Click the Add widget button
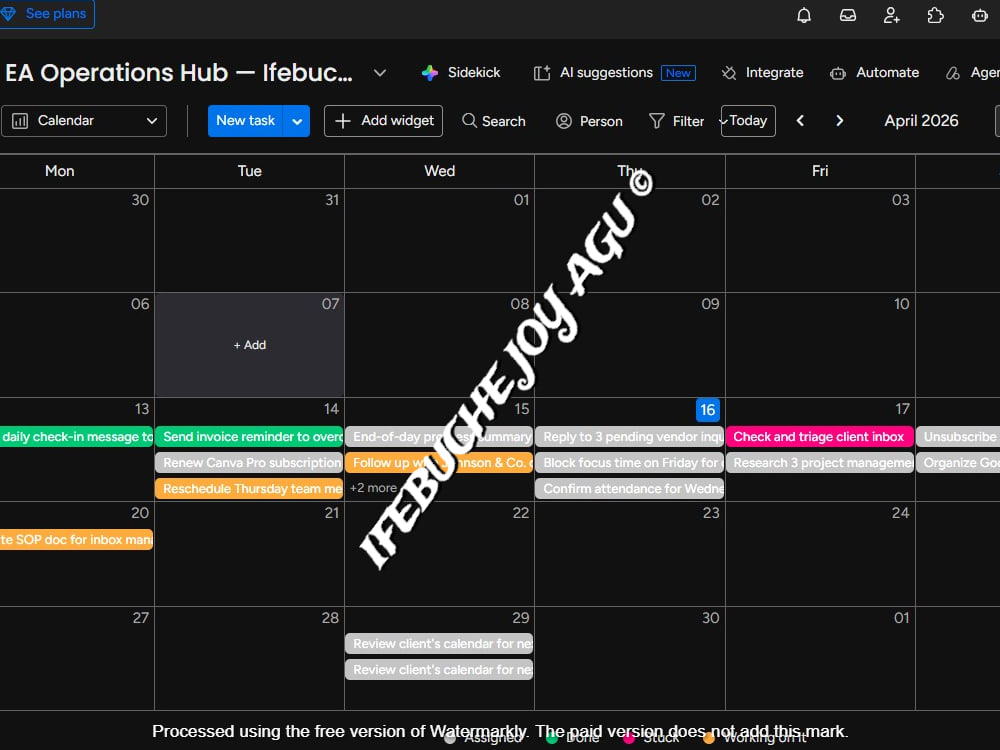1000x750 pixels. click(383, 121)
